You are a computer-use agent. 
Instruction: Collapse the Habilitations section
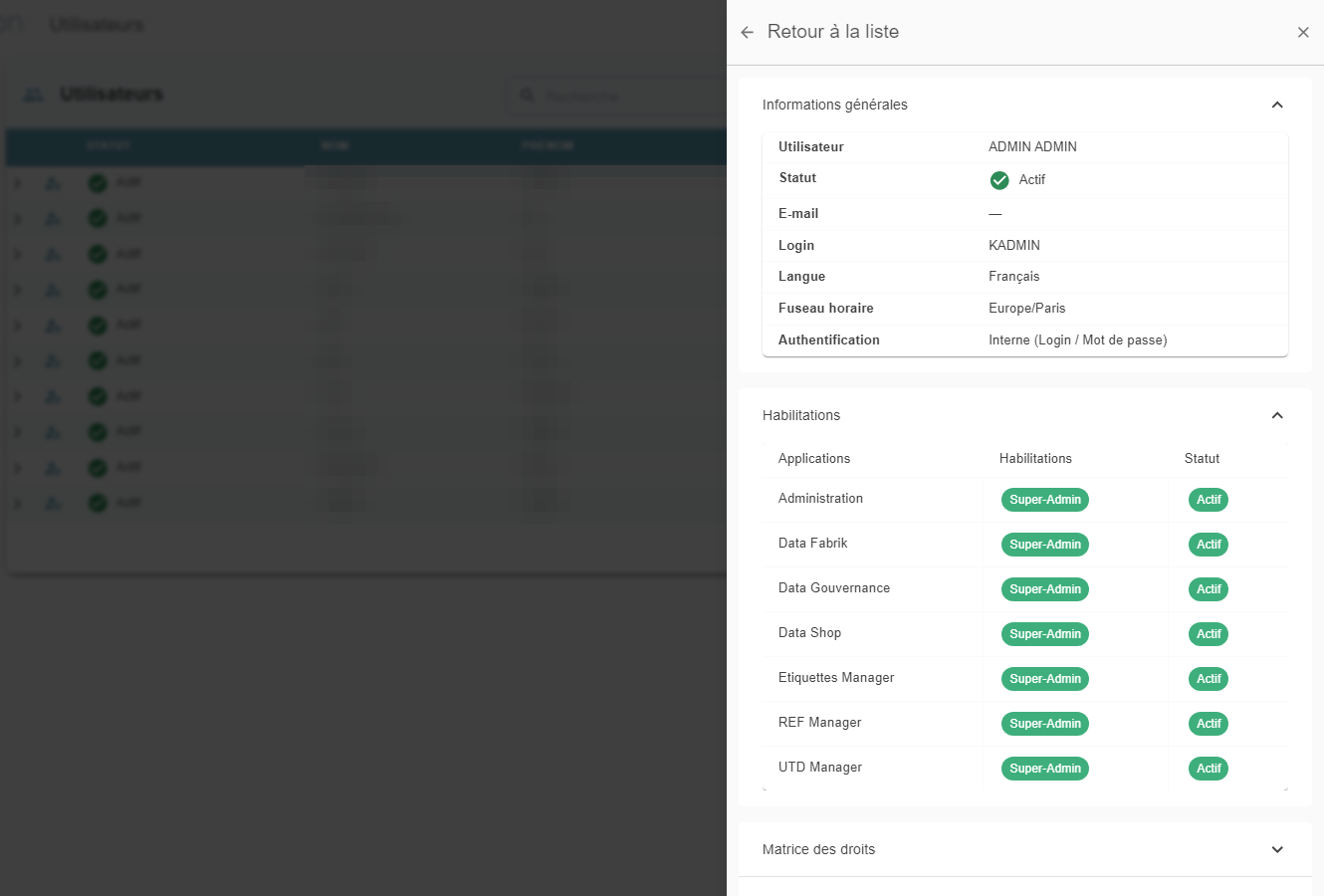pos(1277,415)
